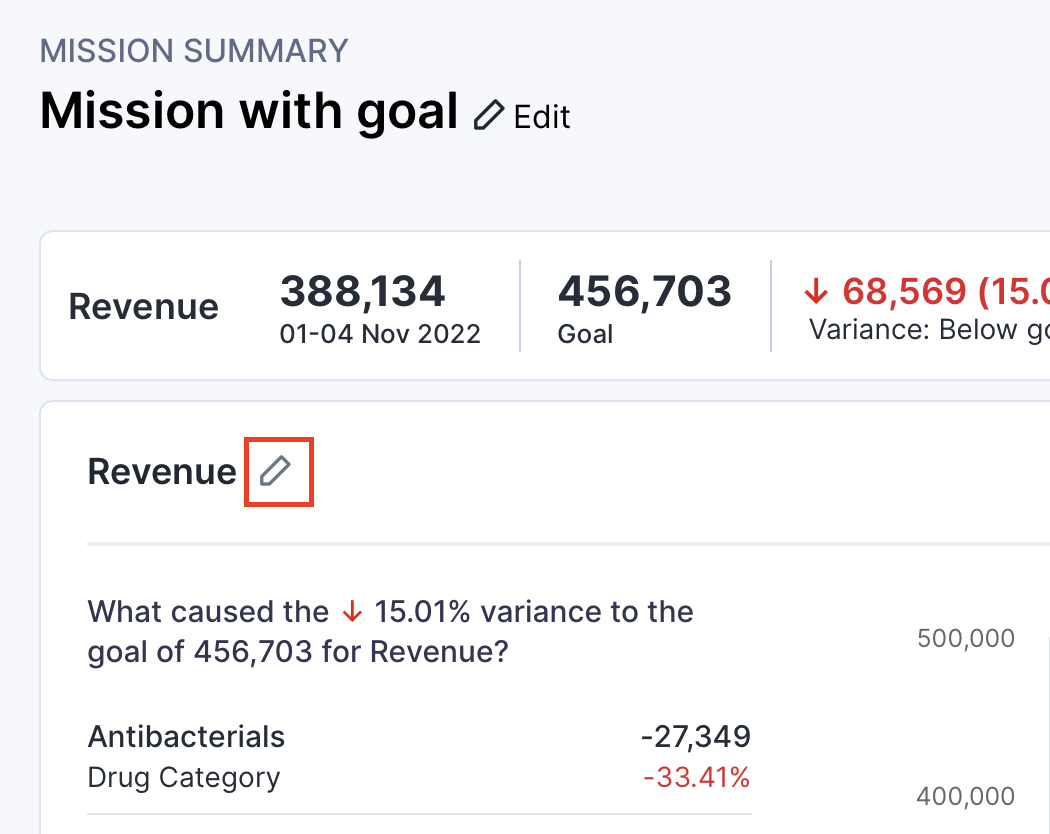1050x834 pixels.
Task: Click the Goal label under 456,703
Action: (x=585, y=334)
